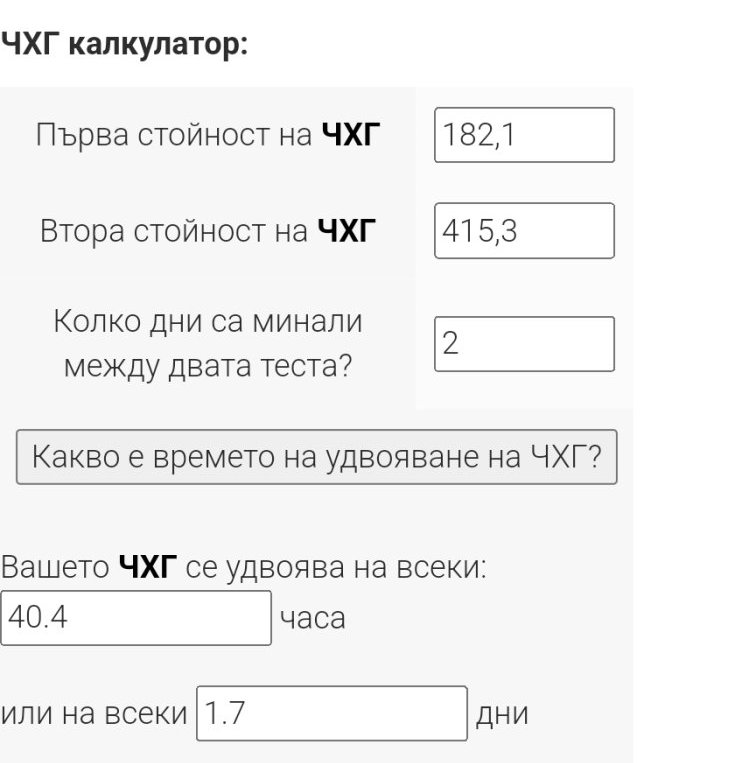Click the 'Първа стойност на' label text
The width and height of the screenshot is (735, 763).
(x=174, y=135)
